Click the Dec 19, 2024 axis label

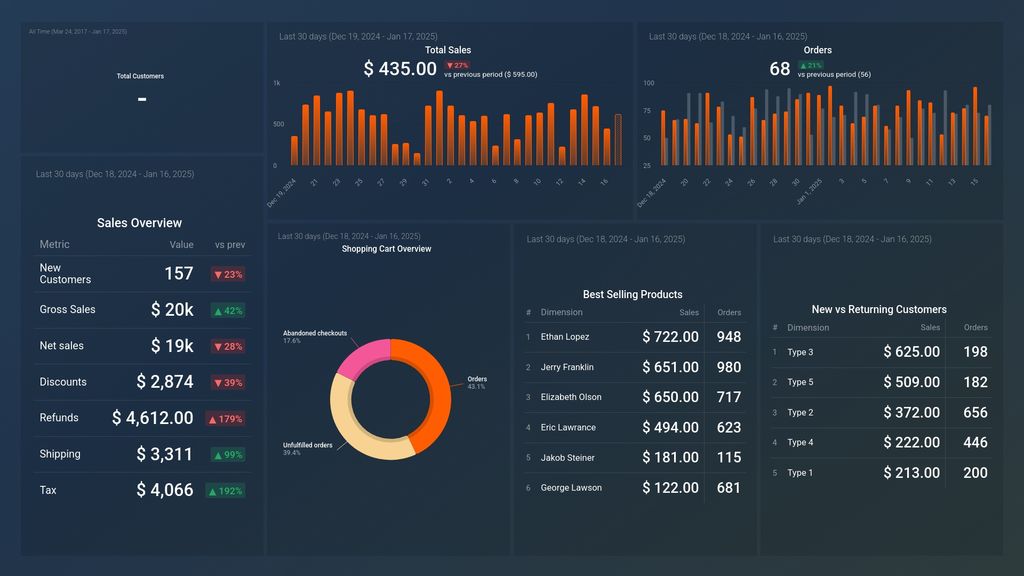281,193
